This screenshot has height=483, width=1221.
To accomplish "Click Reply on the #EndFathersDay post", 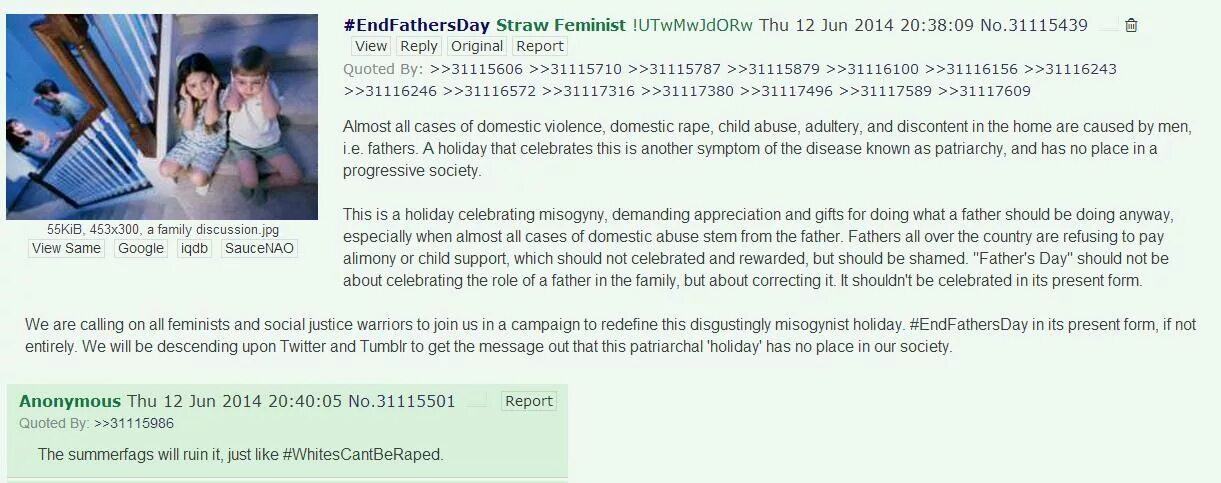I will tap(419, 46).
